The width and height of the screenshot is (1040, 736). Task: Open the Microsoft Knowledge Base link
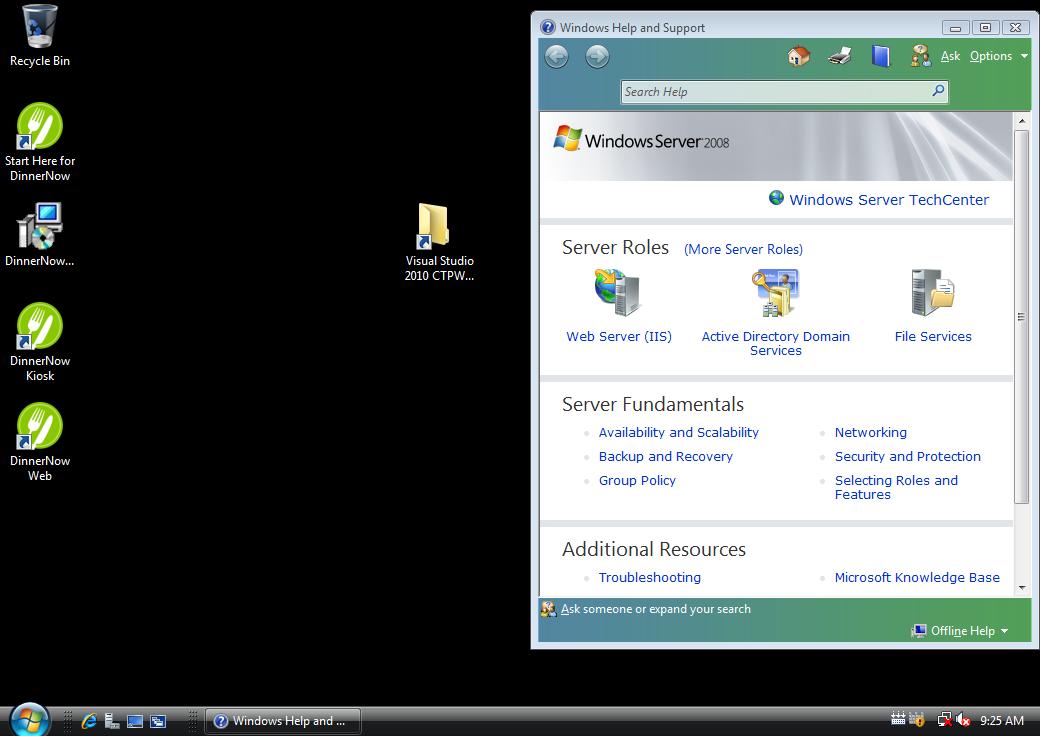tap(917, 578)
